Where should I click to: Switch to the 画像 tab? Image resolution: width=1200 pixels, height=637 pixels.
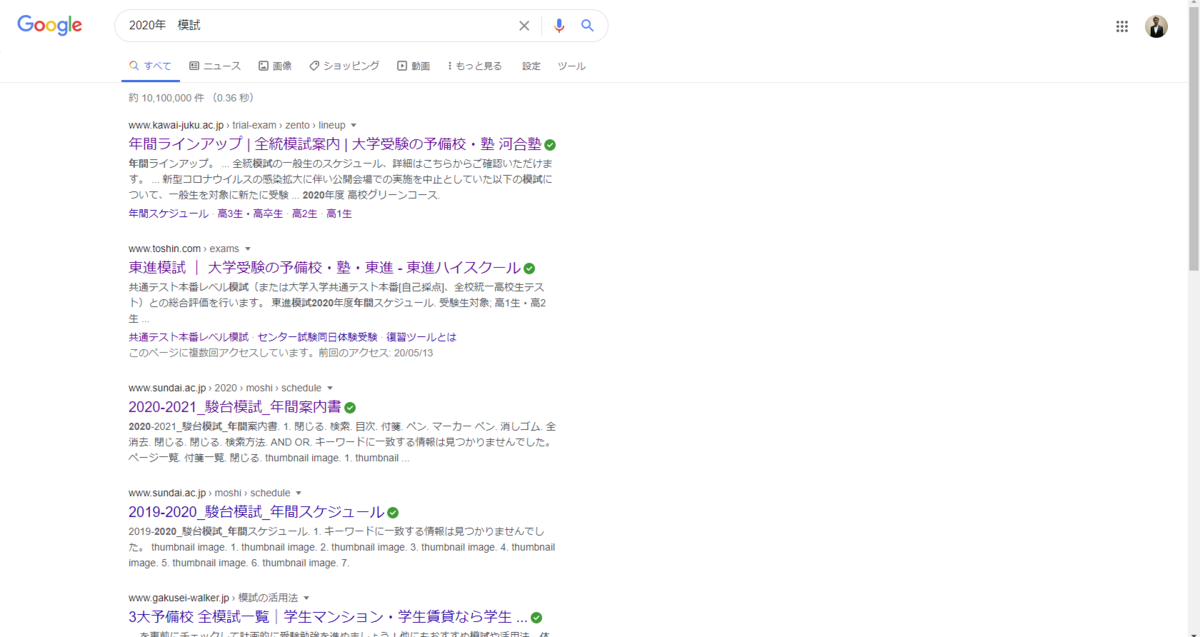[275, 66]
